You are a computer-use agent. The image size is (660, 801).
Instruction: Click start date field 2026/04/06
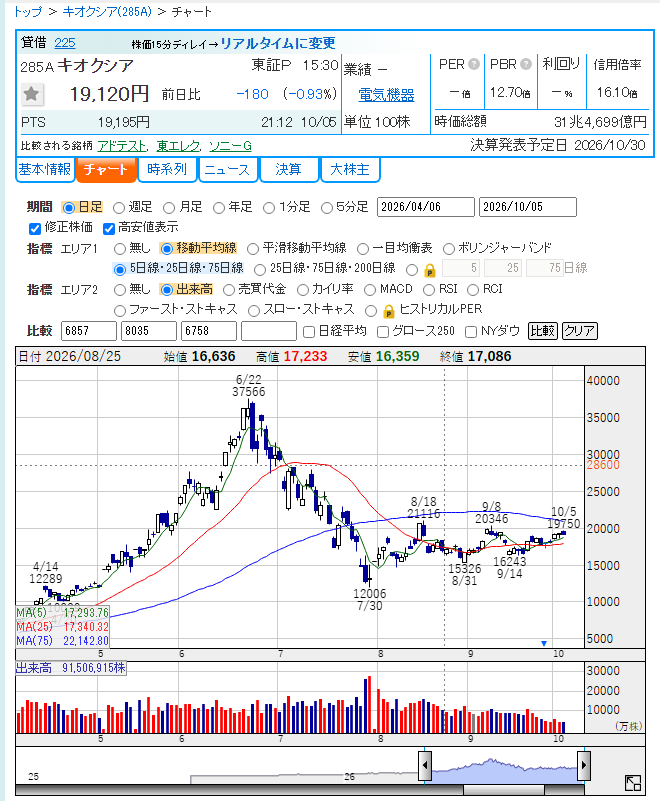426,207
